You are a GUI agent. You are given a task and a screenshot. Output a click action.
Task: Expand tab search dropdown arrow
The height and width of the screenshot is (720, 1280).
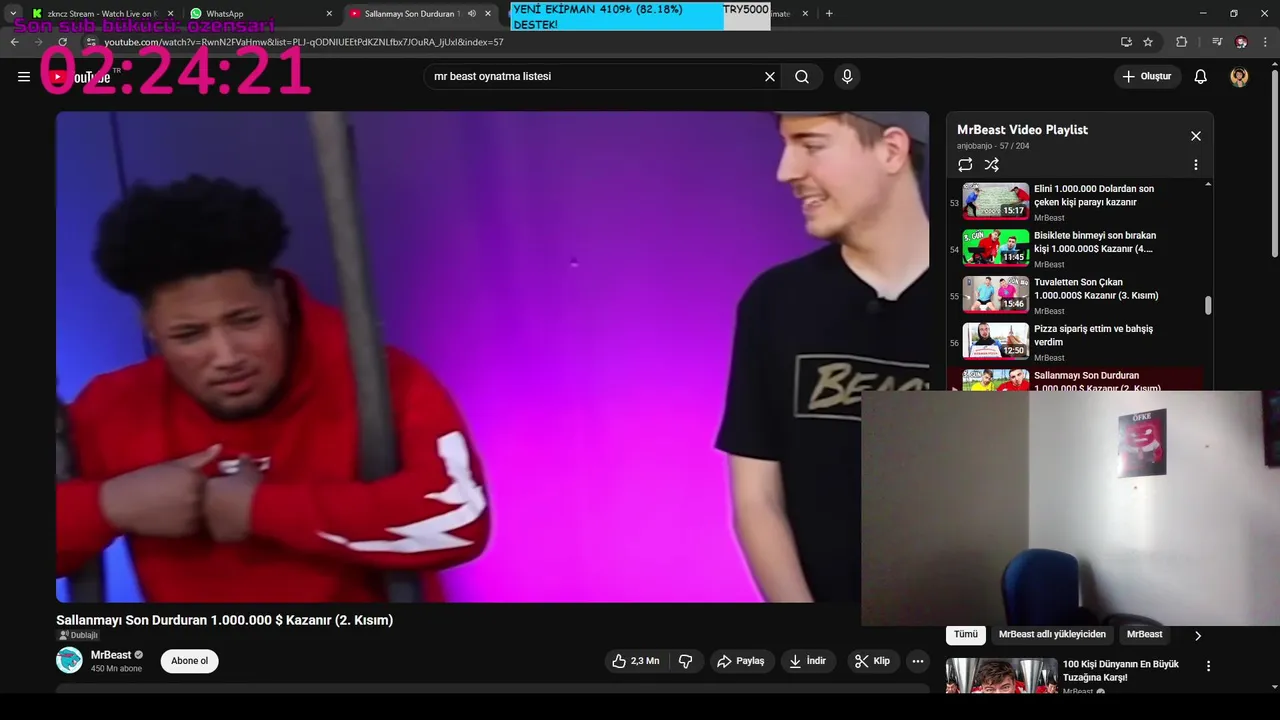tap(13, 14)
